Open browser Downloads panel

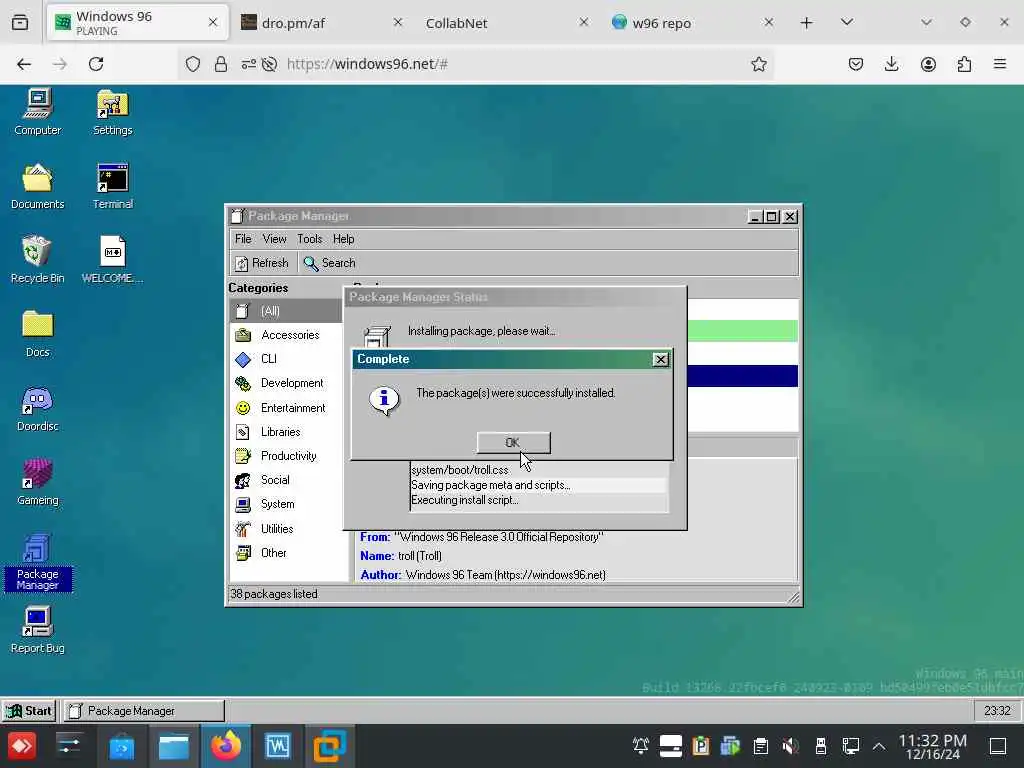pyautogui.click(x=891, y=64)
